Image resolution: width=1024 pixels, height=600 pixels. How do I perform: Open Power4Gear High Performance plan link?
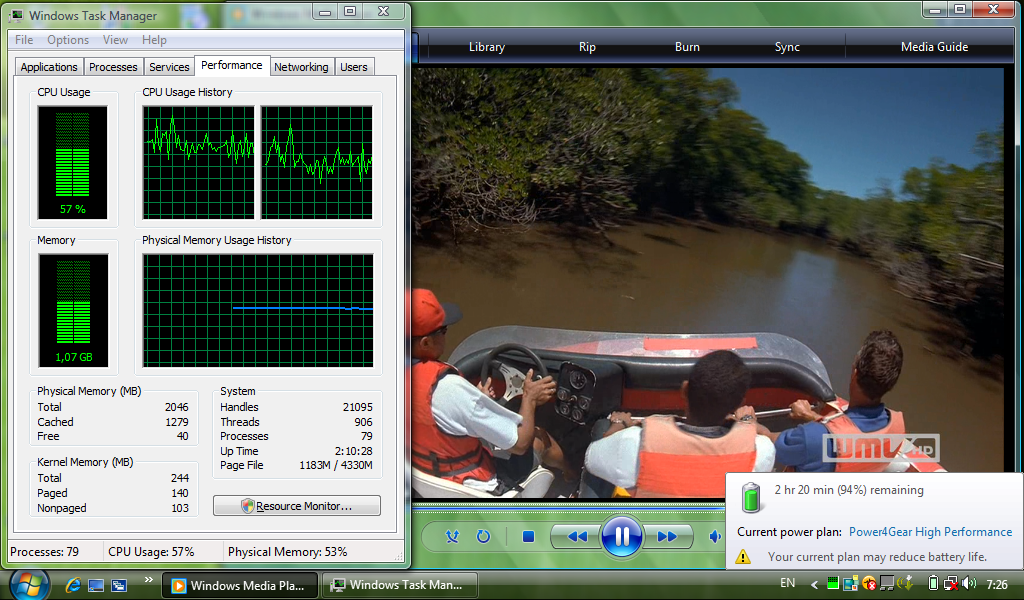(930, 532)
